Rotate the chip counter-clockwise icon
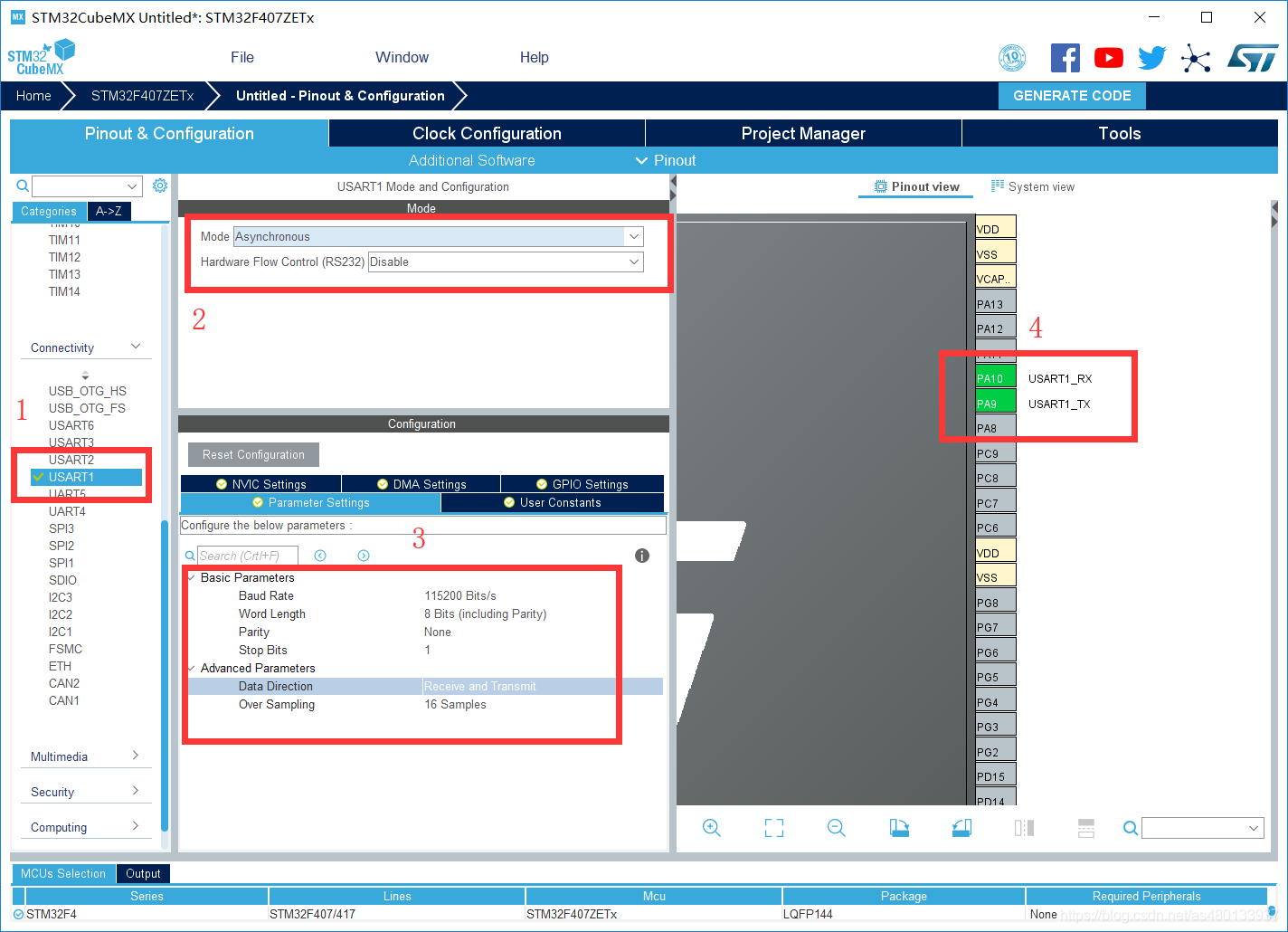 point(961,828)
